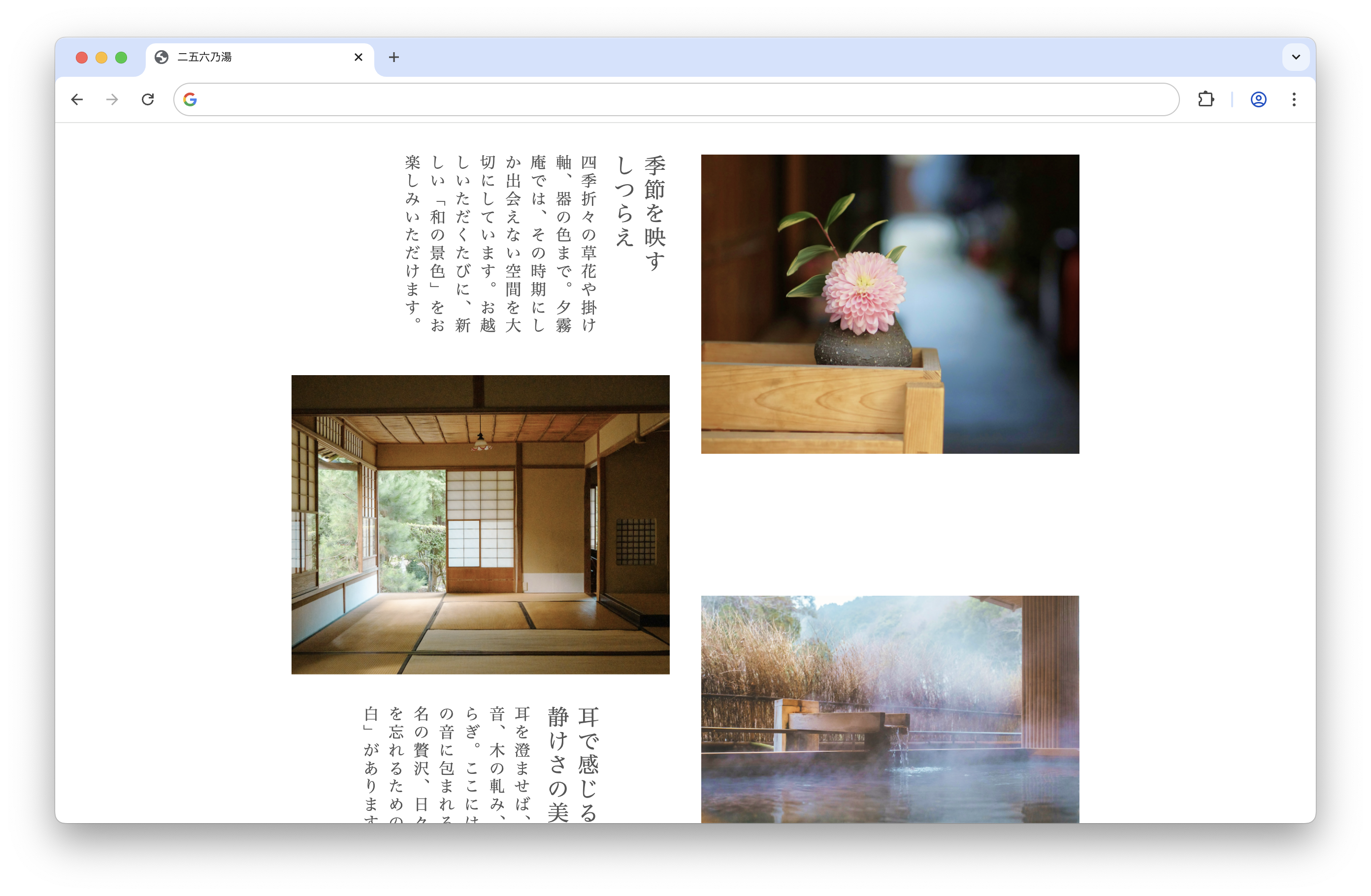Reload the current page
Image resolution: width=1371 pixels, height=896 pixels.
pyautogui.click(x=148, y=99)
